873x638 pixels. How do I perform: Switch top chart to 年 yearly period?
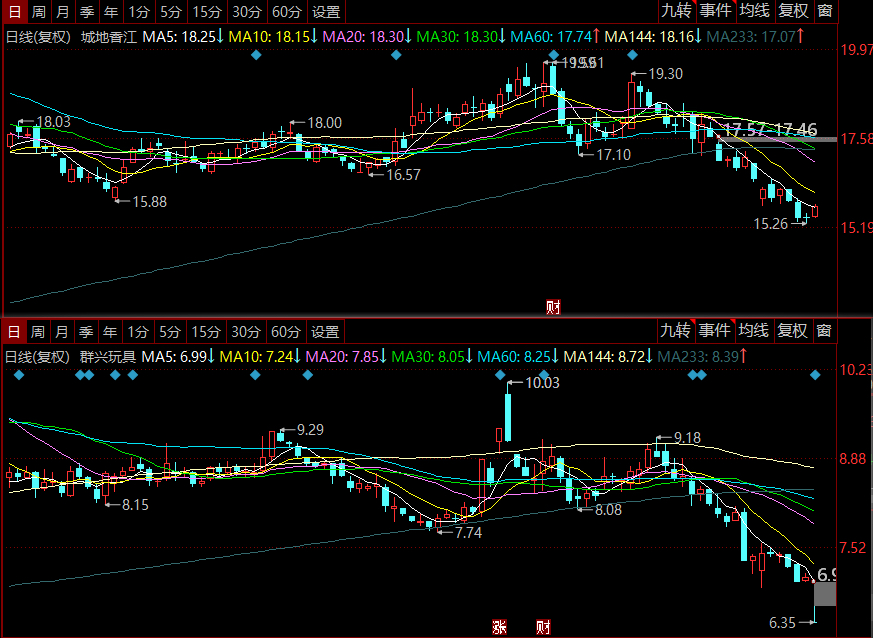111,12
